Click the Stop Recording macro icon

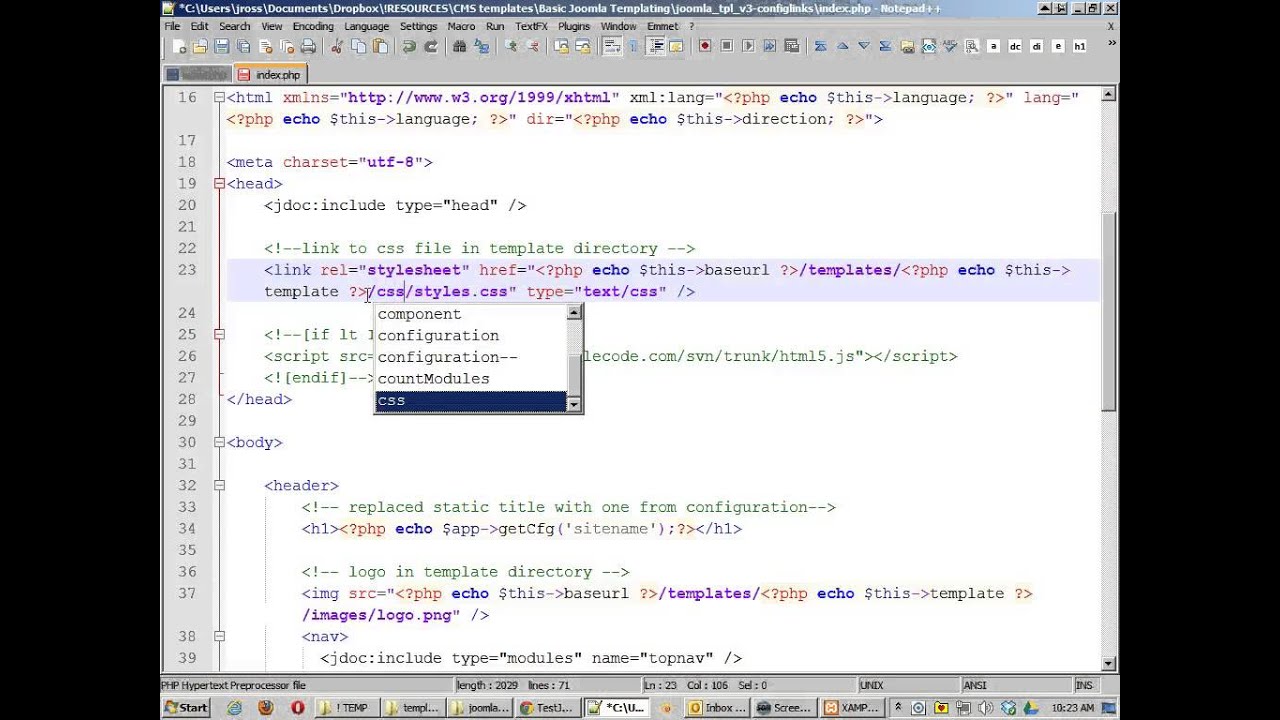tap(727, 46)
